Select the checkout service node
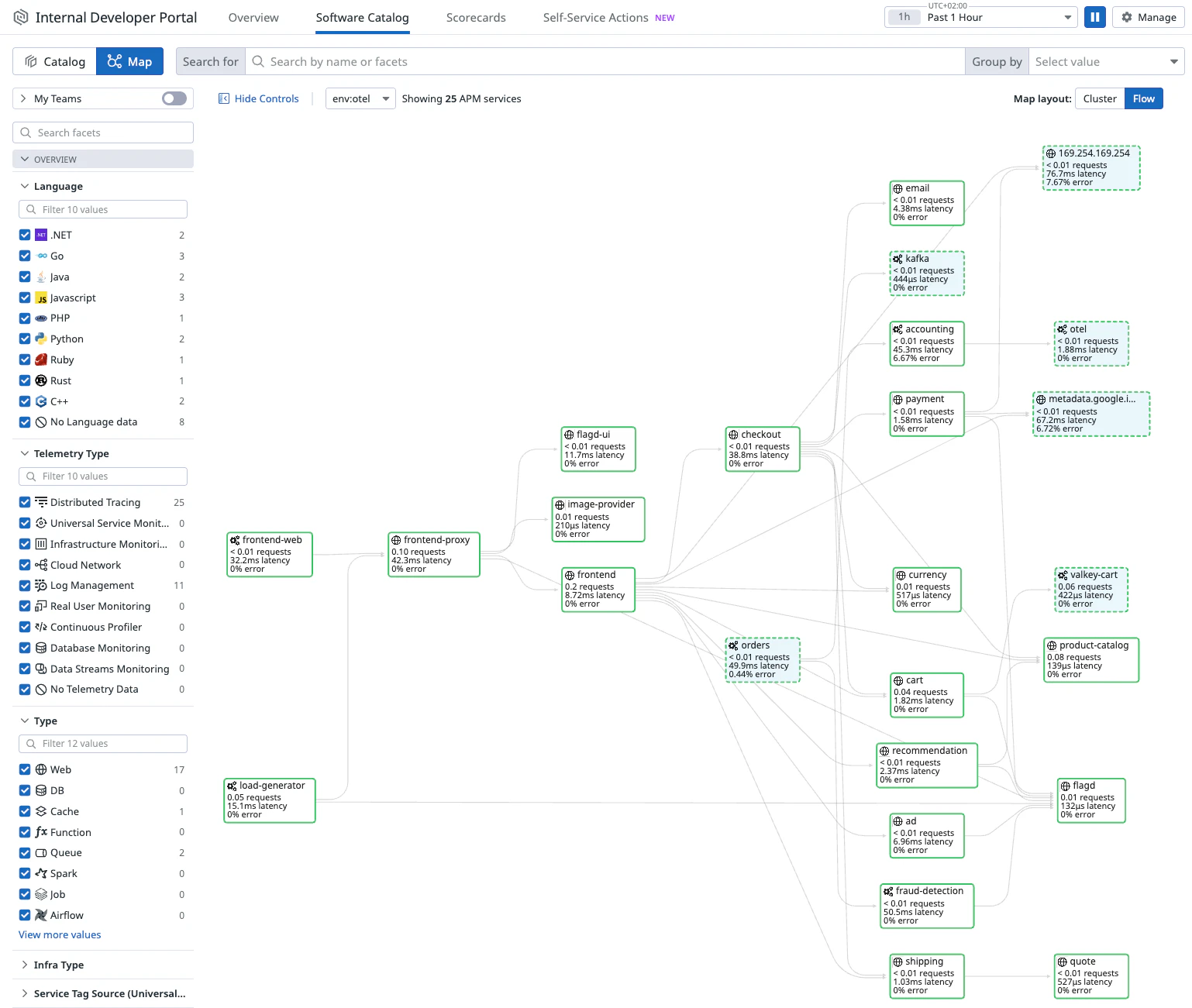The image size is (1192, 1008). [x=763, y=449]
